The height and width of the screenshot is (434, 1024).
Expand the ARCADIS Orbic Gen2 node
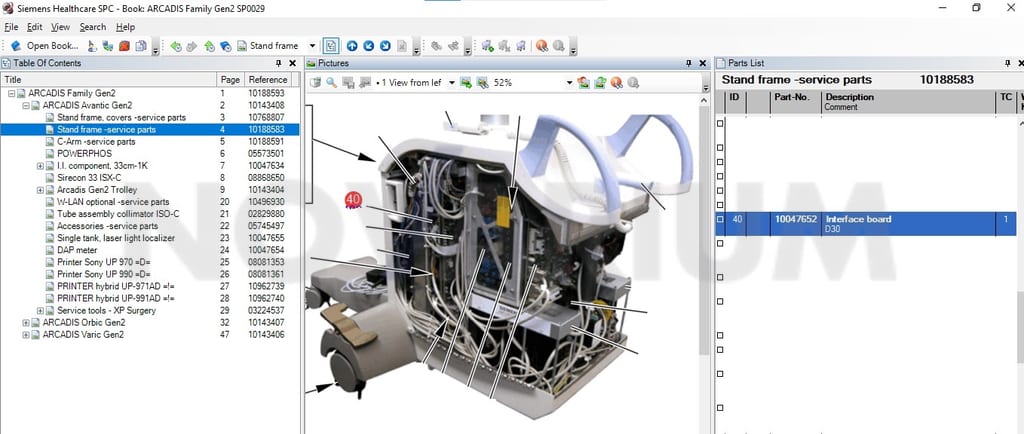[26, 322]
